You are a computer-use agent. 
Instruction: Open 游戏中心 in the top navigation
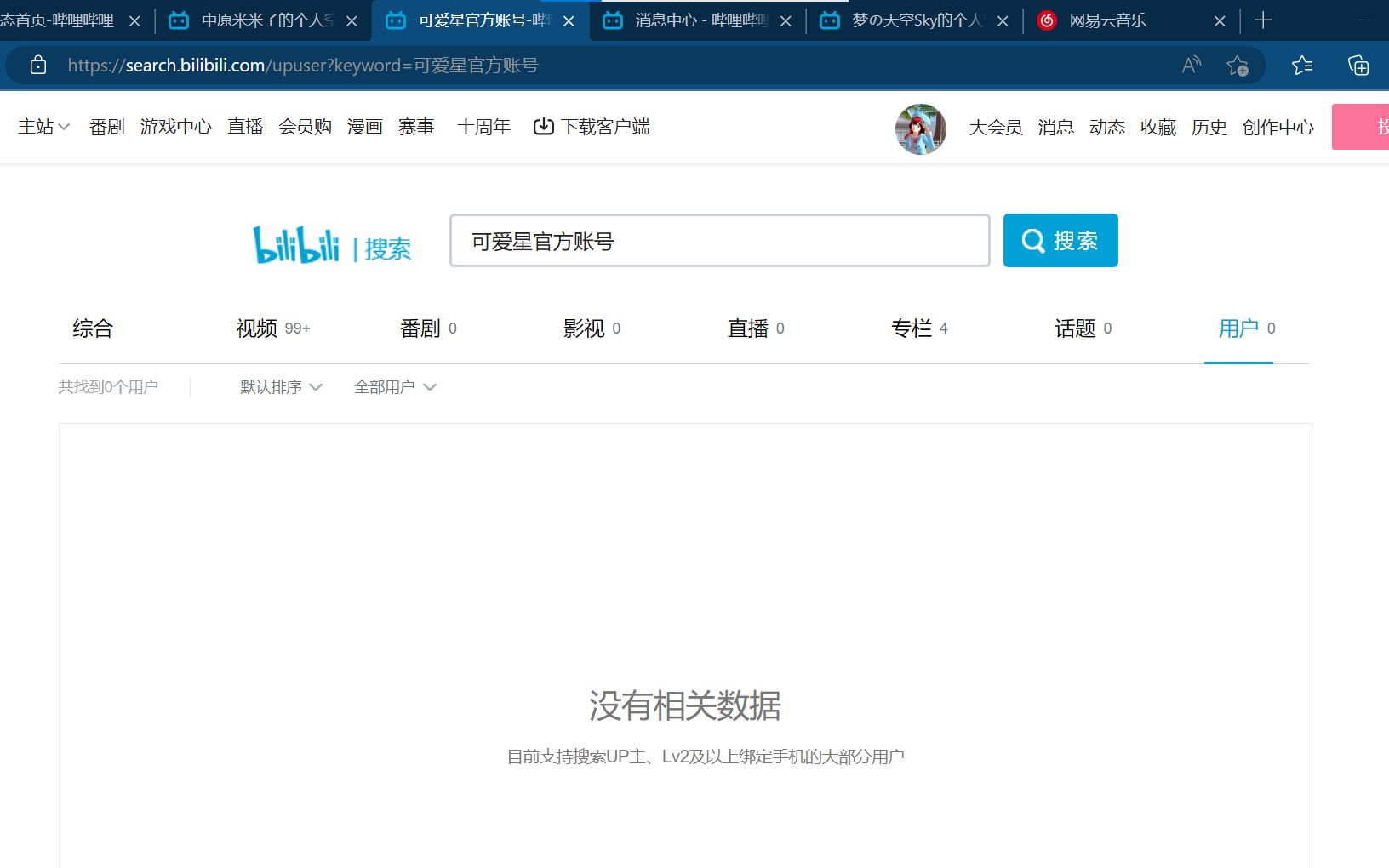click(176, 127)
